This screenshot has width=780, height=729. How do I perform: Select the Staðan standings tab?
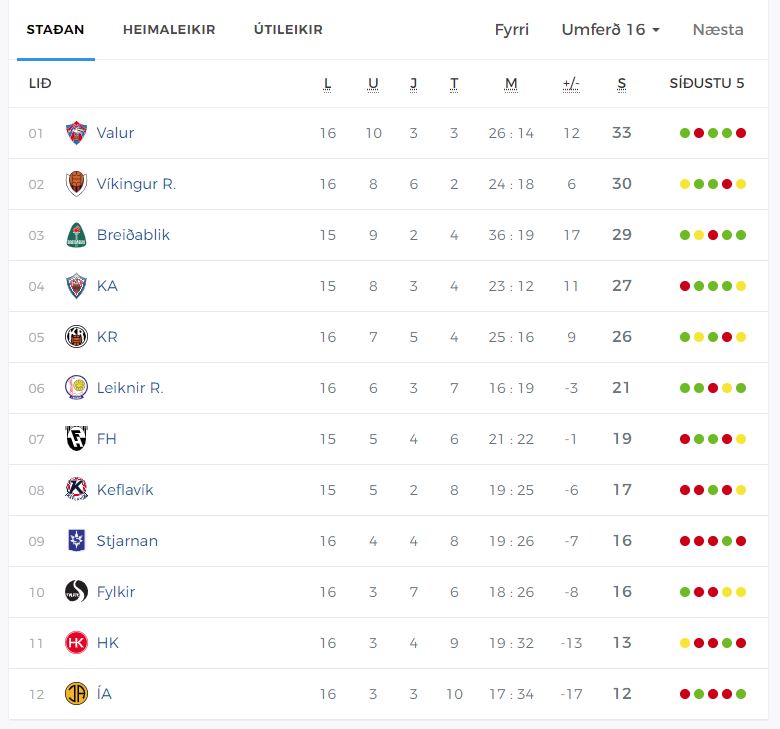pos(55,30)
